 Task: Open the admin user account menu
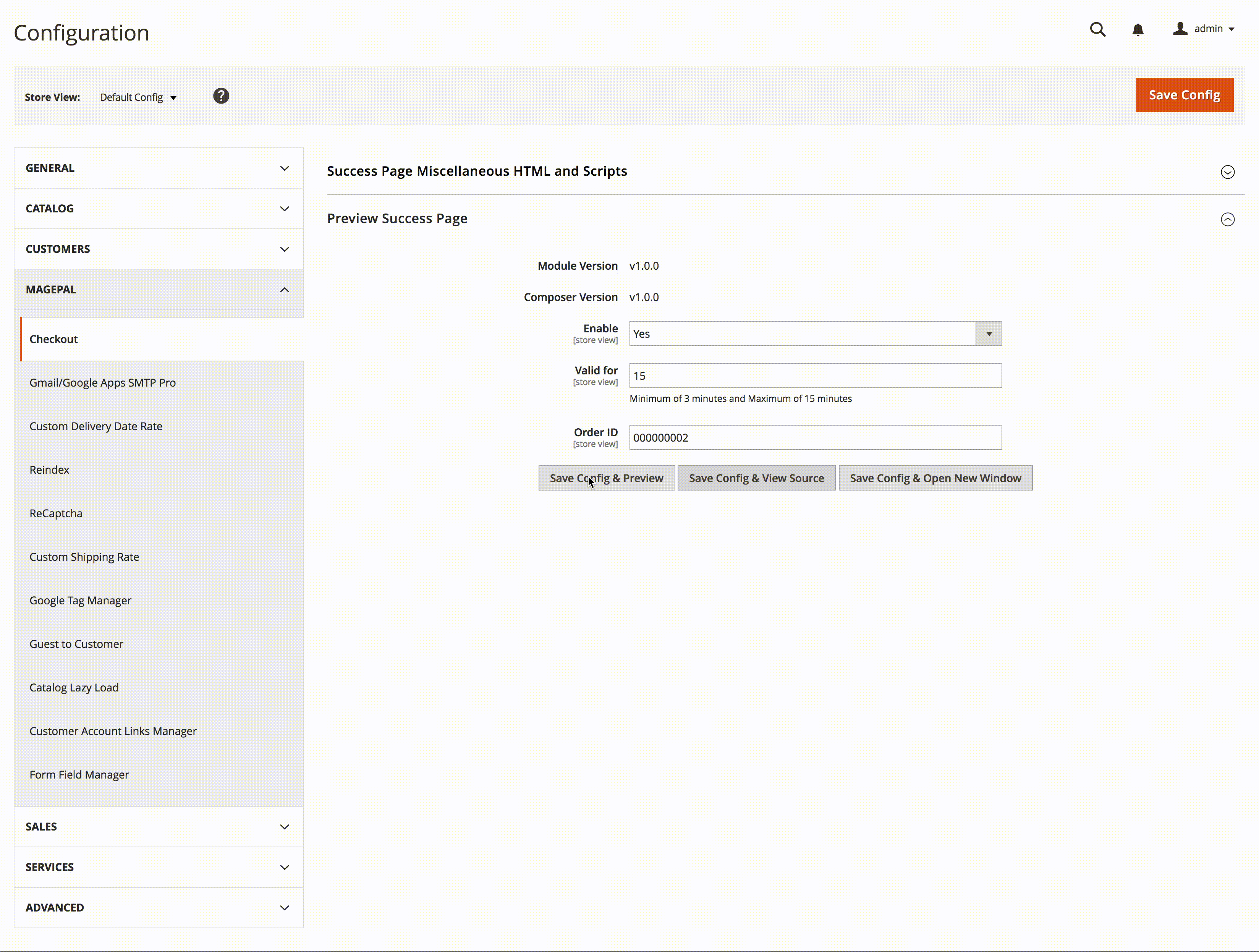(x=1204, y=29)
